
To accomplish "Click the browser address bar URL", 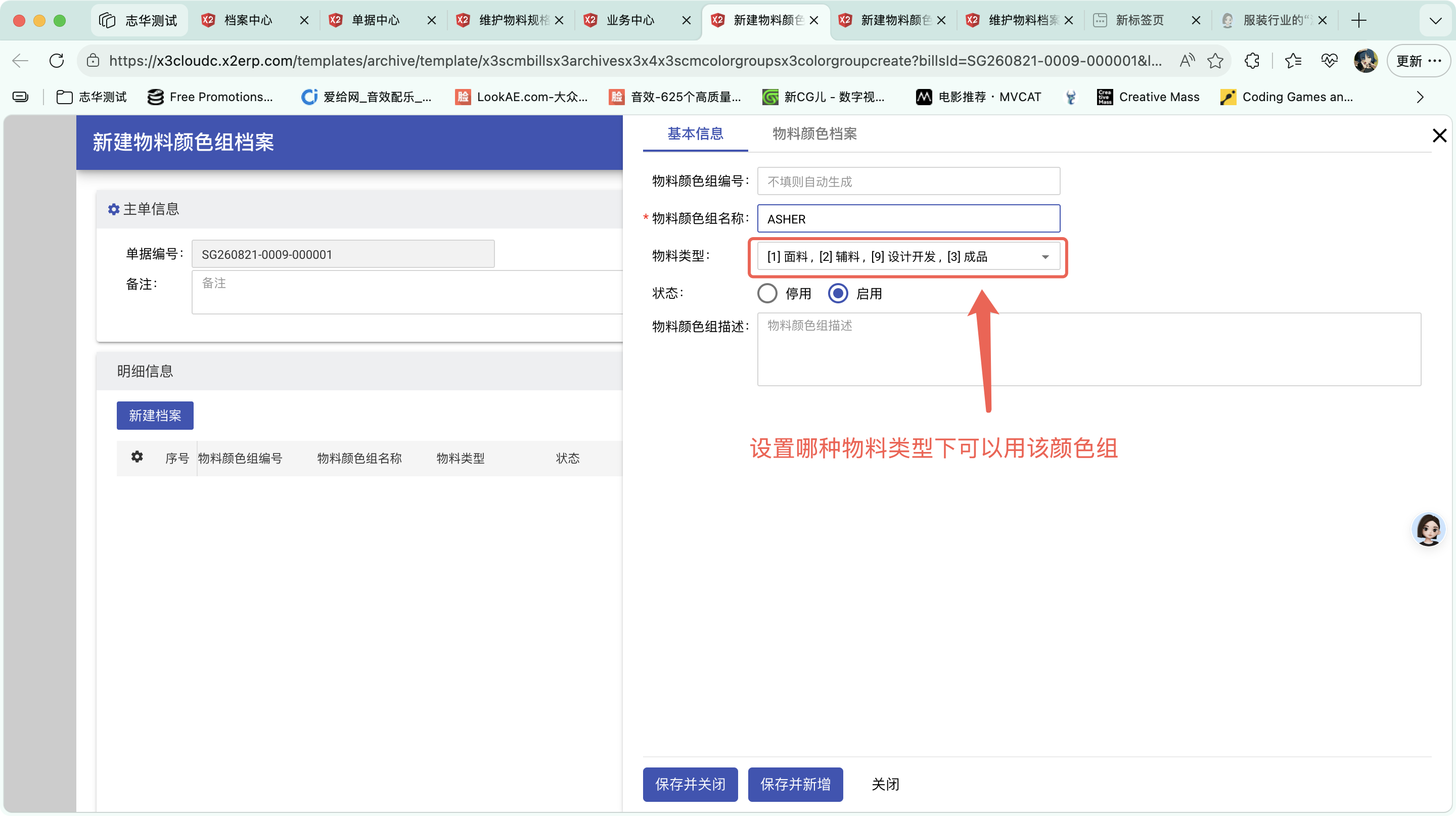I will (x=635, y=61).
